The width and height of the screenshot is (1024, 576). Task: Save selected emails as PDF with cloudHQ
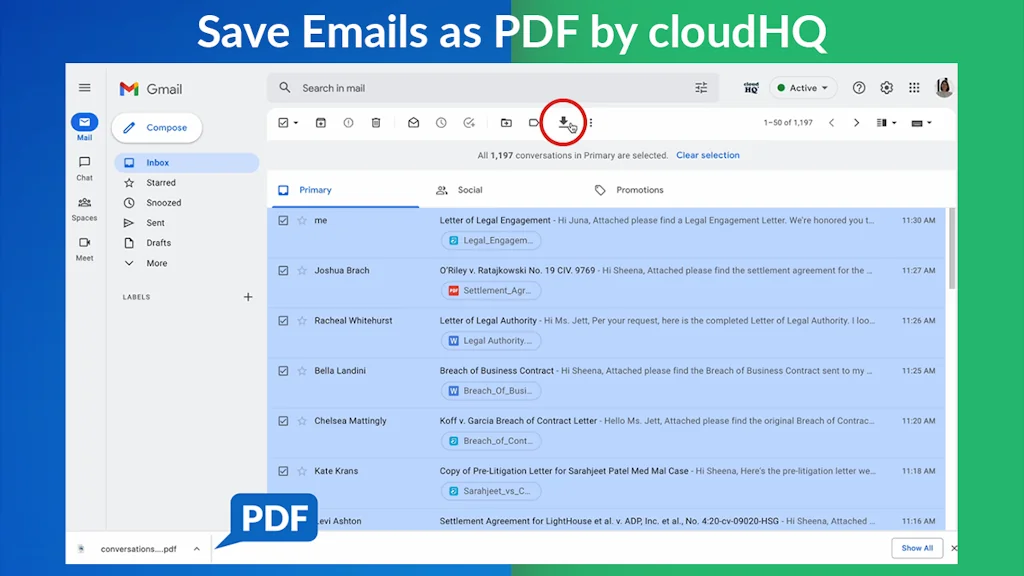pyautogui.click(x=563, y=122)
